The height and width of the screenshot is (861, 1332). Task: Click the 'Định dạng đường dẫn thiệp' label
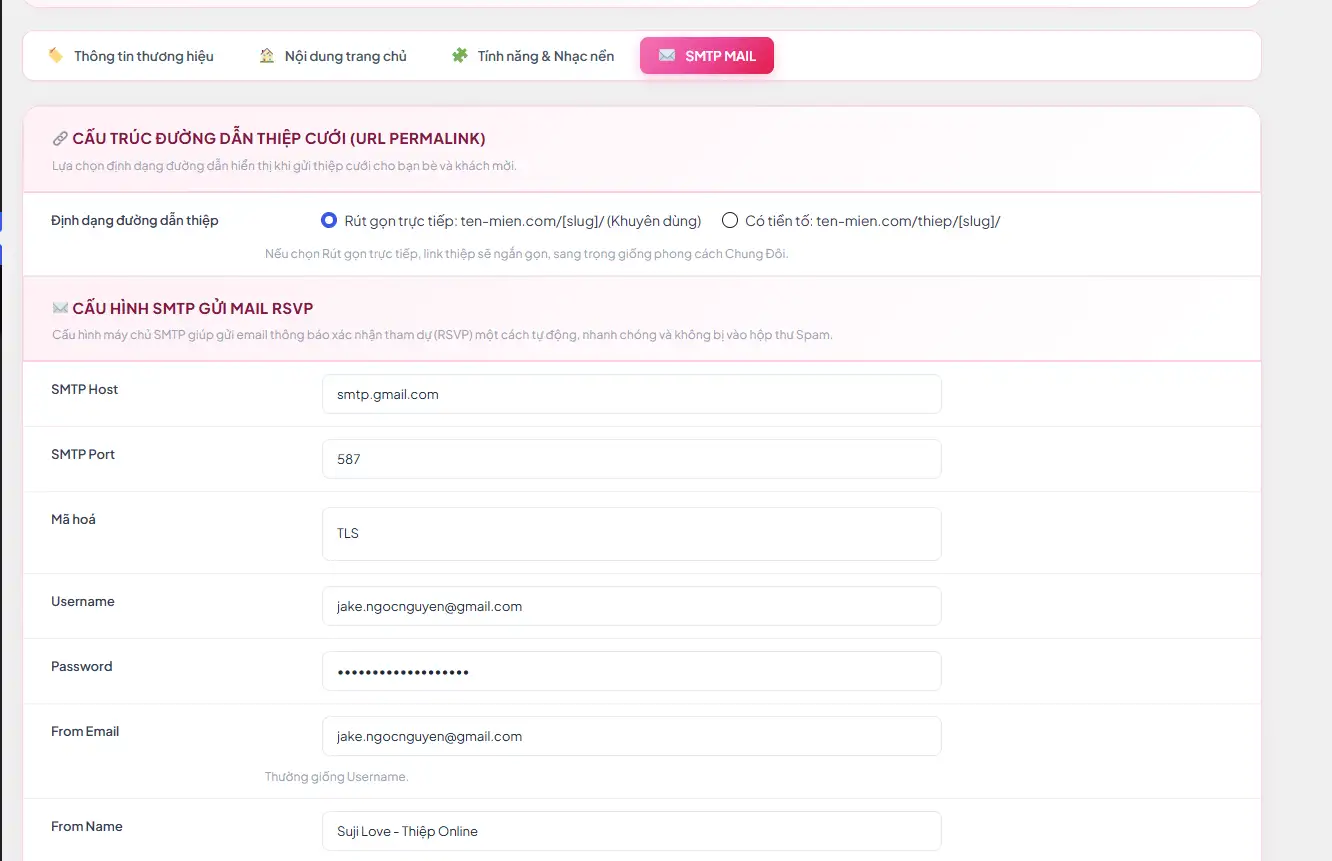(x=135, y=220)
